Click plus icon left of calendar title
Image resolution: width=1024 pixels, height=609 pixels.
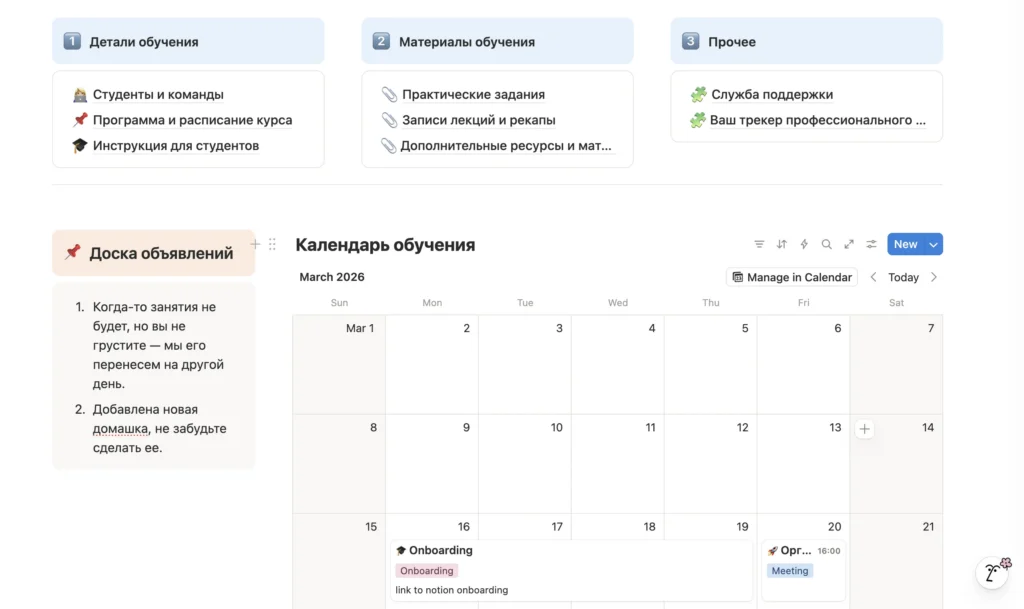click(x=255, y=244)
